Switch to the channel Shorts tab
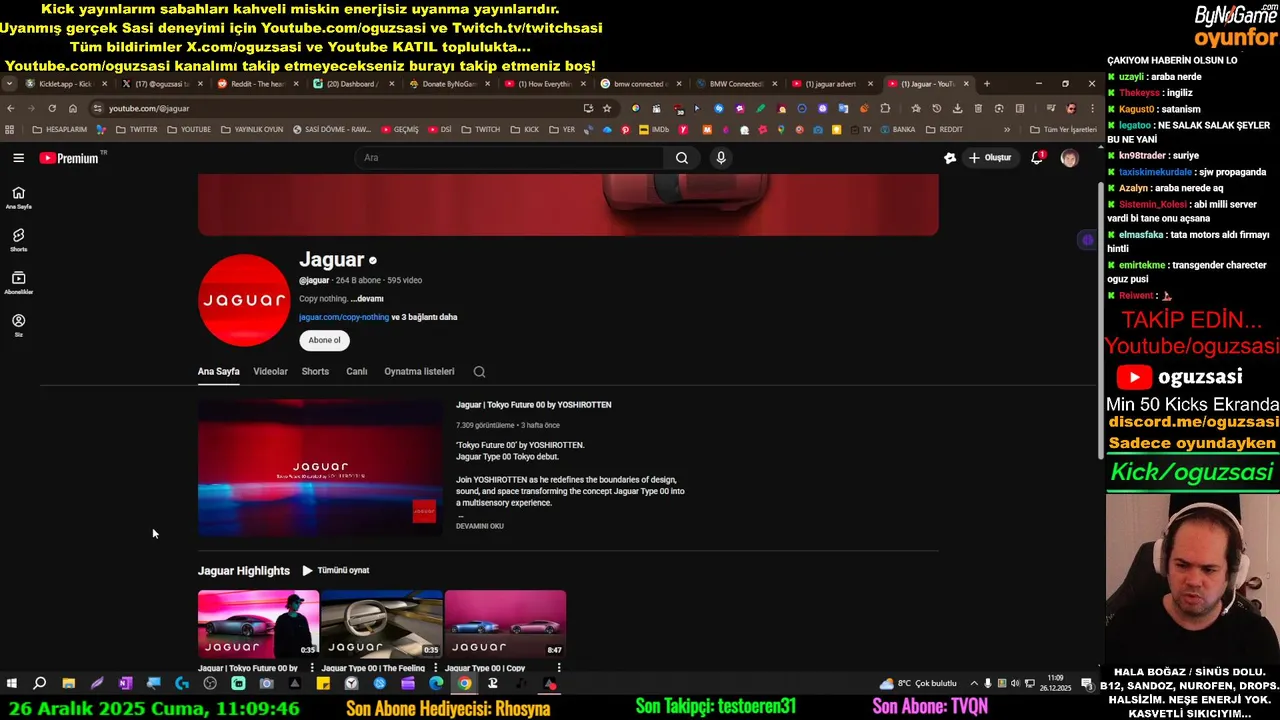Viewport: 1280px width, 720px height. tap(315, 372)
